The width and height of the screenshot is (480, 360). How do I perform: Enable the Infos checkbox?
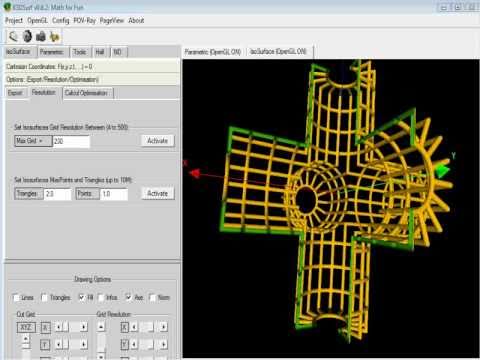click(101, 297)
